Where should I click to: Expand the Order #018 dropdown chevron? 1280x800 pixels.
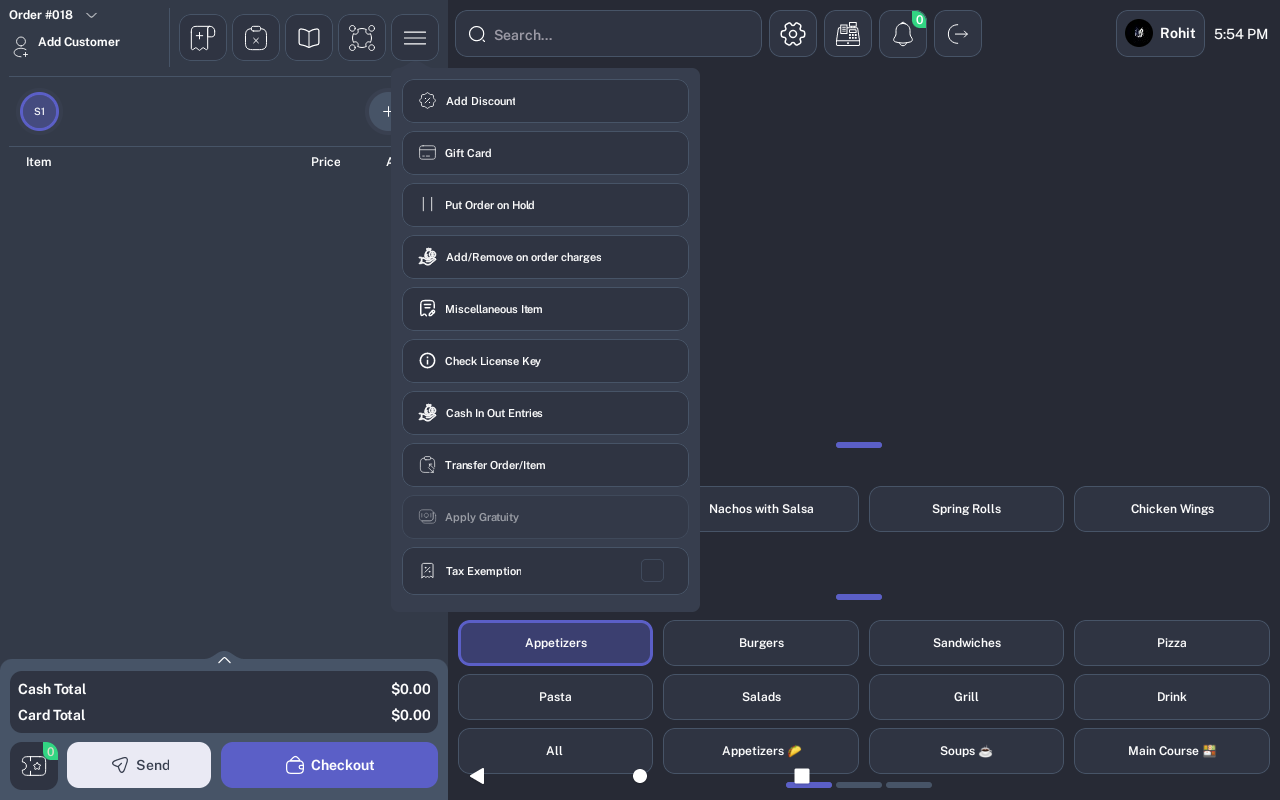[x=91, y=15]
